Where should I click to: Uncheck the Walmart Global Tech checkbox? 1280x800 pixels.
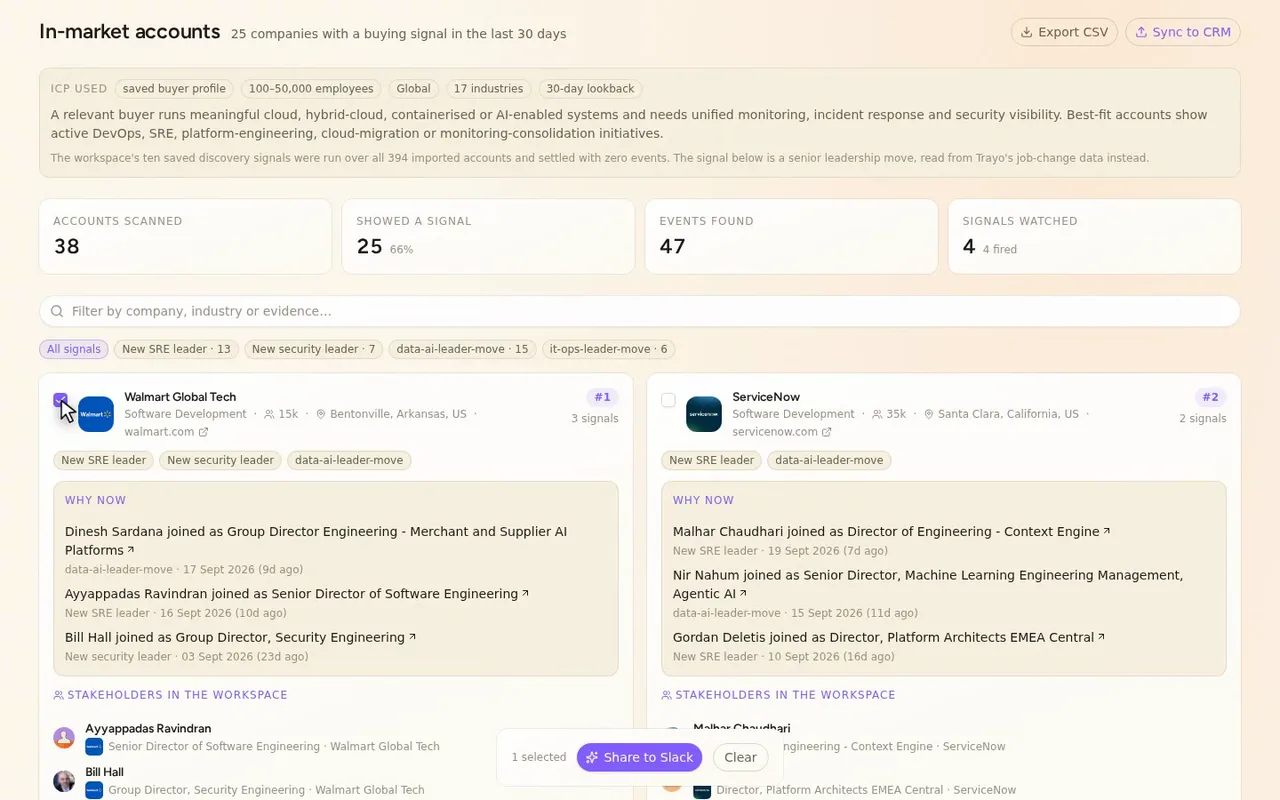61,400
